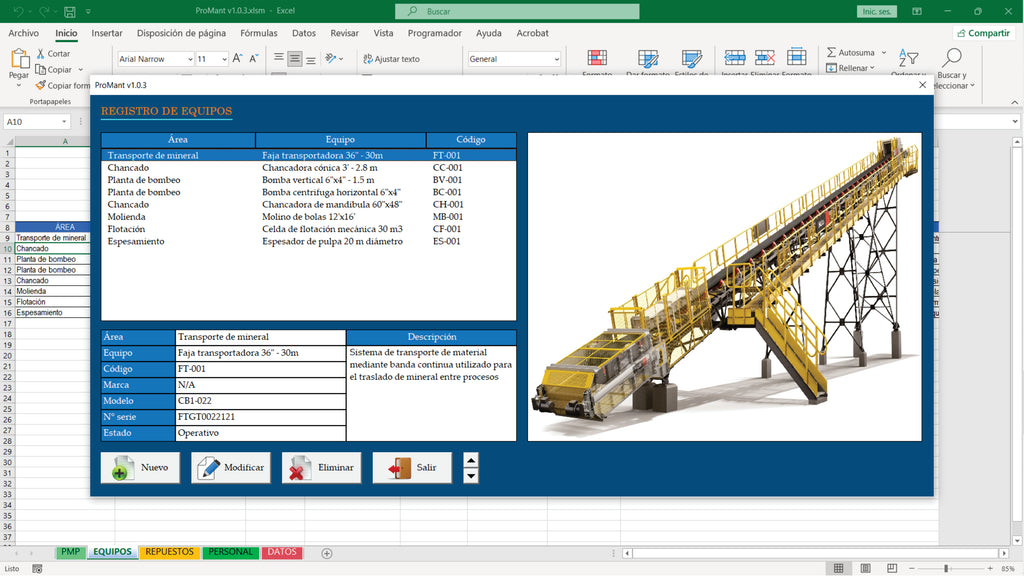Click the Modelo field with CB1-022
Screen dimensions: 1024x576
tap(261, 401)
